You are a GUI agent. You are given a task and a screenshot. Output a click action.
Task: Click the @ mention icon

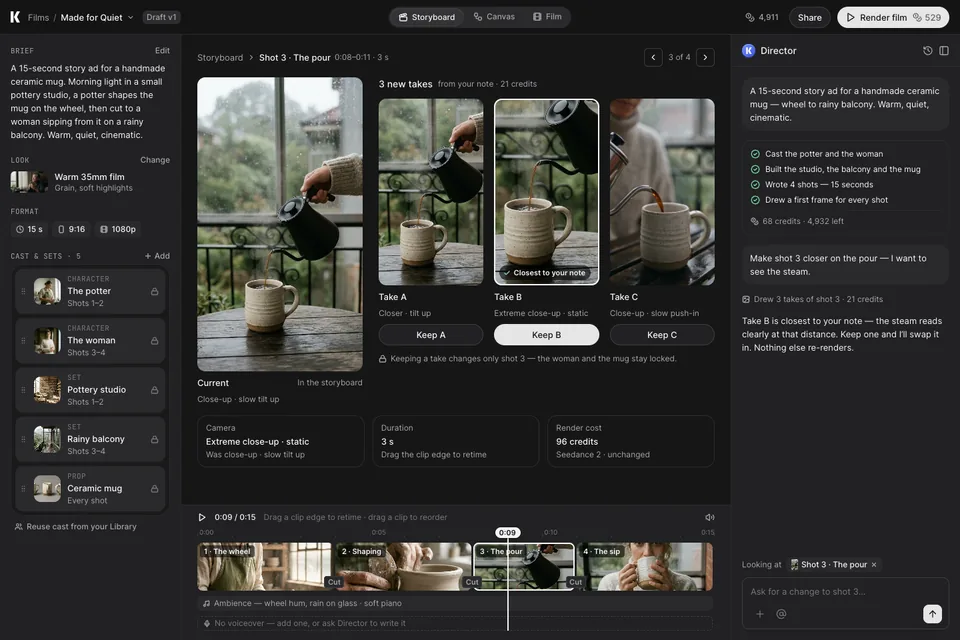(781, 614)
